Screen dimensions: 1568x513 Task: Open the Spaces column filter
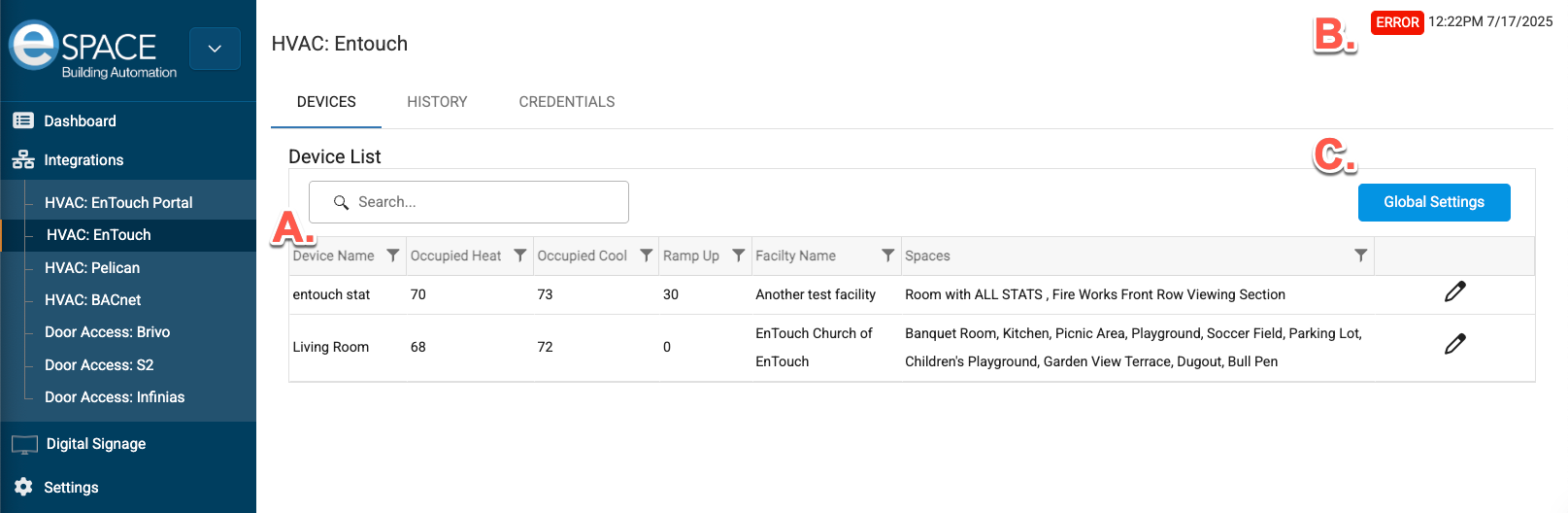click(1360, 256)
